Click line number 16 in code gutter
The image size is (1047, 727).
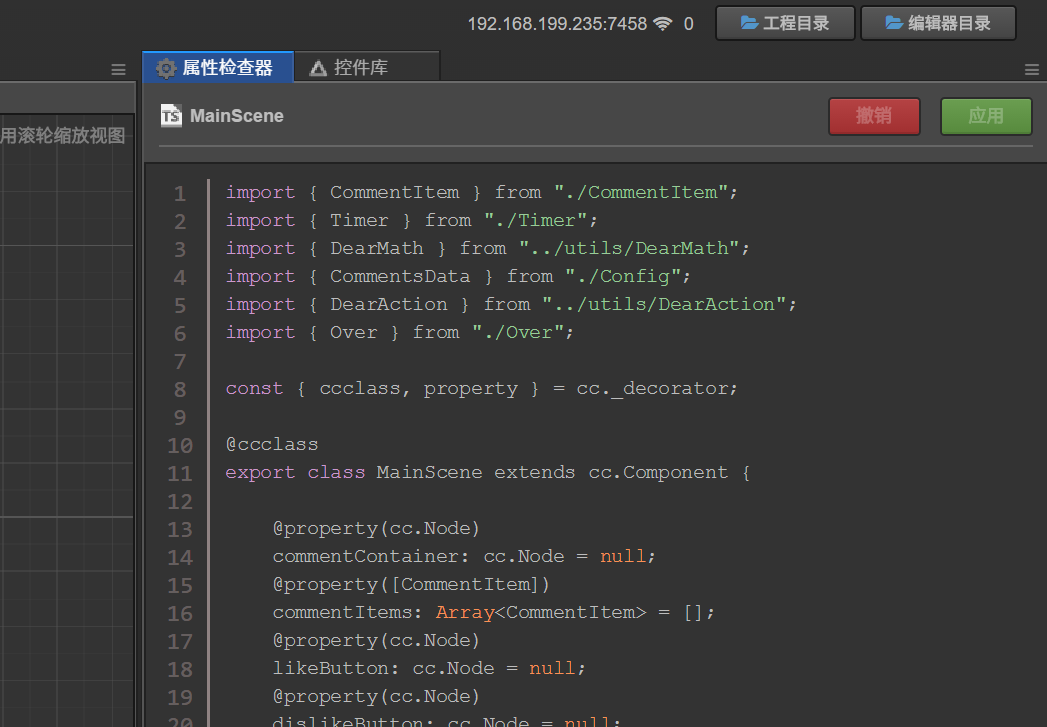180,614
